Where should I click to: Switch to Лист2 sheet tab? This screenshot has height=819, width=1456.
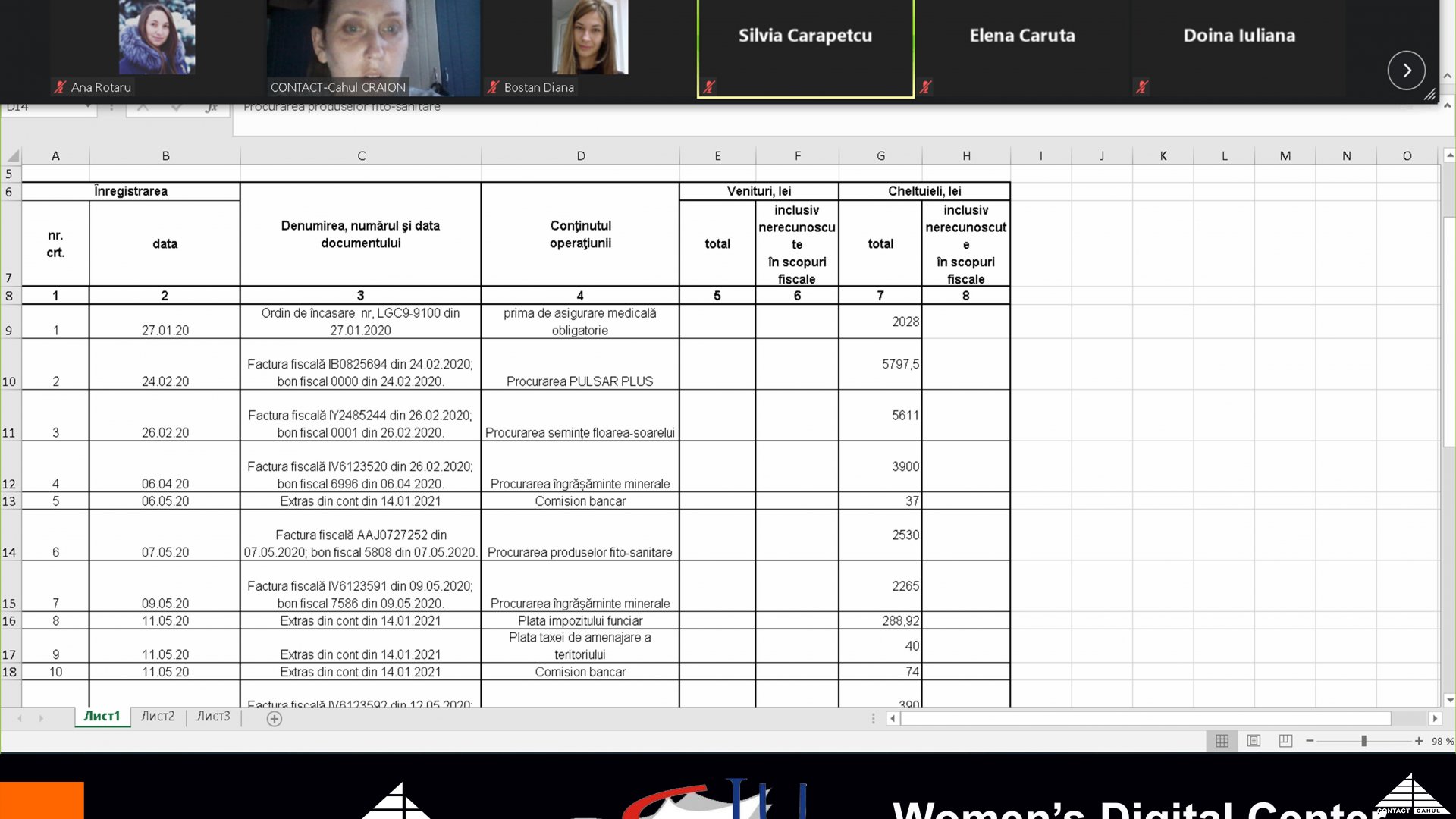[158, 716]
